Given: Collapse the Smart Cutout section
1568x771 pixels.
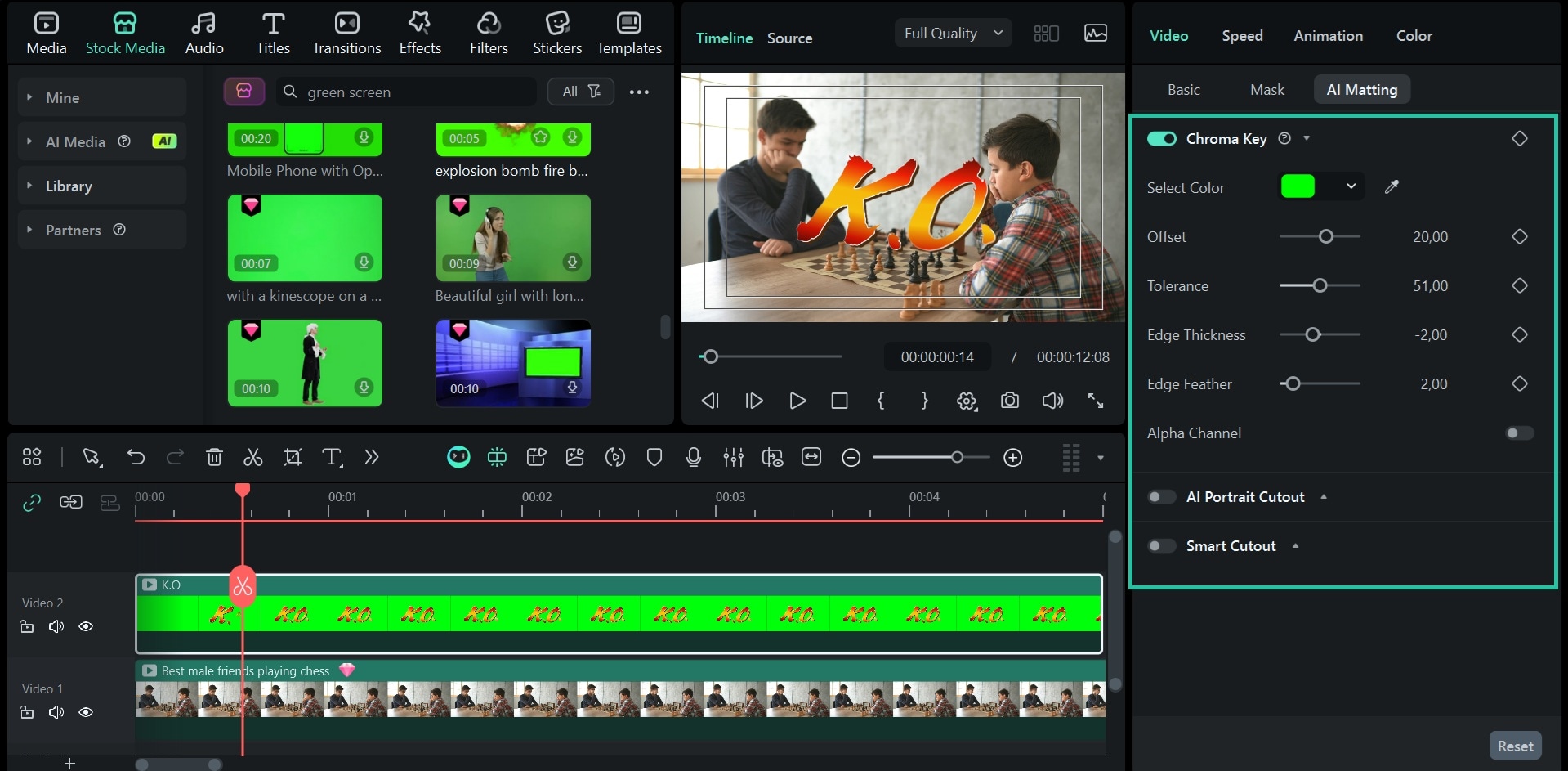Looking at the screenshot, I should point(1296,545).
